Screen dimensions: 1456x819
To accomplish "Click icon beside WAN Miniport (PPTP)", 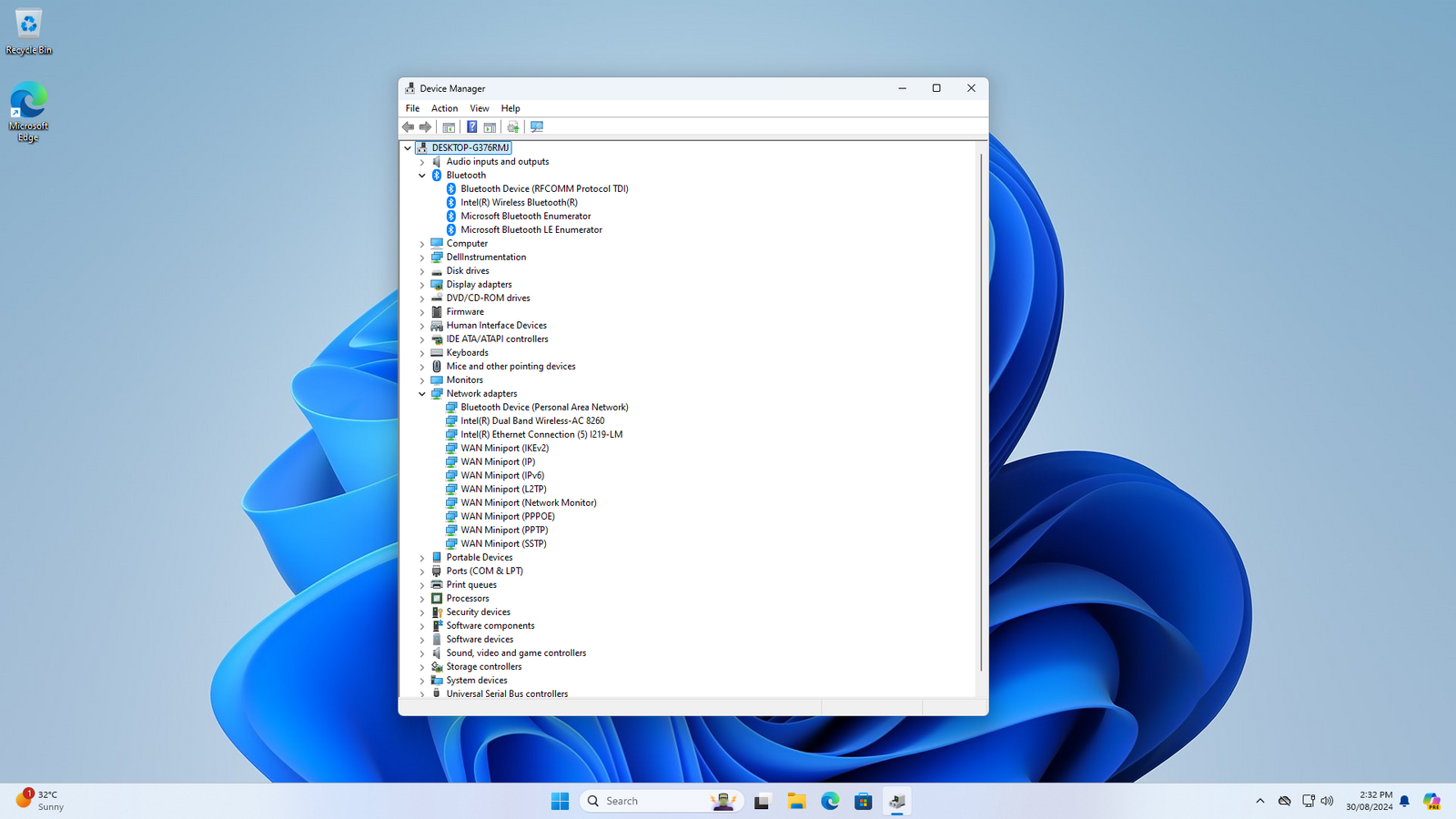I will pyautogui.click(x=451, y=530).
